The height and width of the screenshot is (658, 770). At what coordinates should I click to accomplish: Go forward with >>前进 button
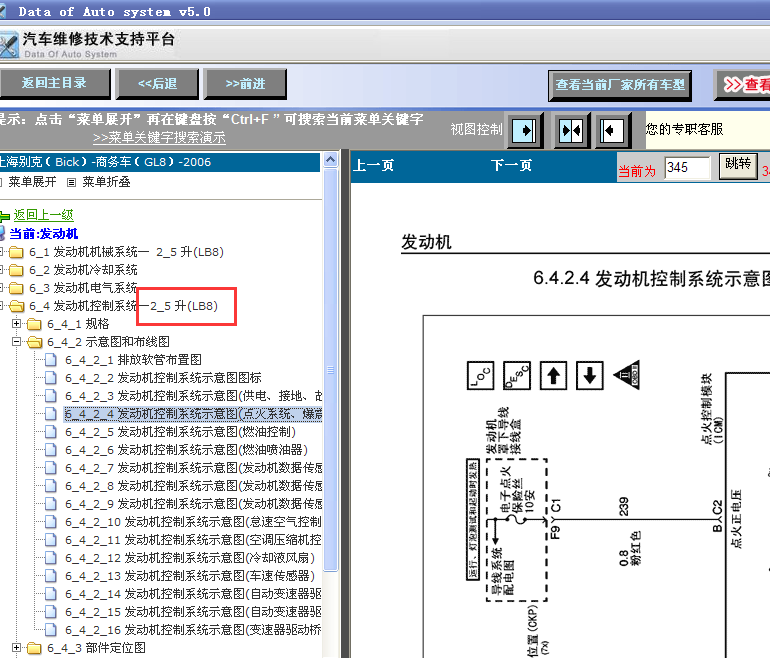245,83
